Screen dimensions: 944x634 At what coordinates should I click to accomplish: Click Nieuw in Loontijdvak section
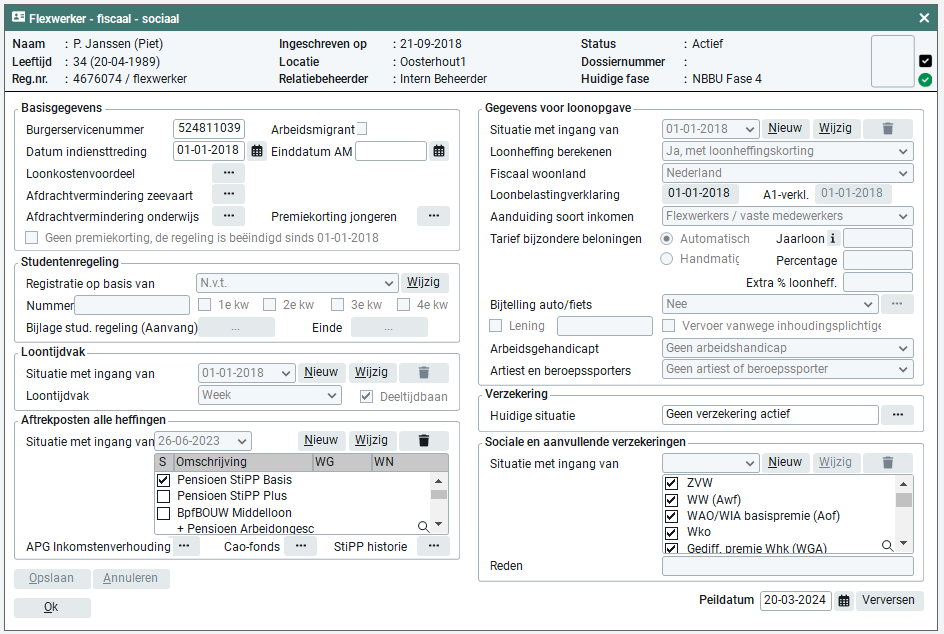click(321, 373)
